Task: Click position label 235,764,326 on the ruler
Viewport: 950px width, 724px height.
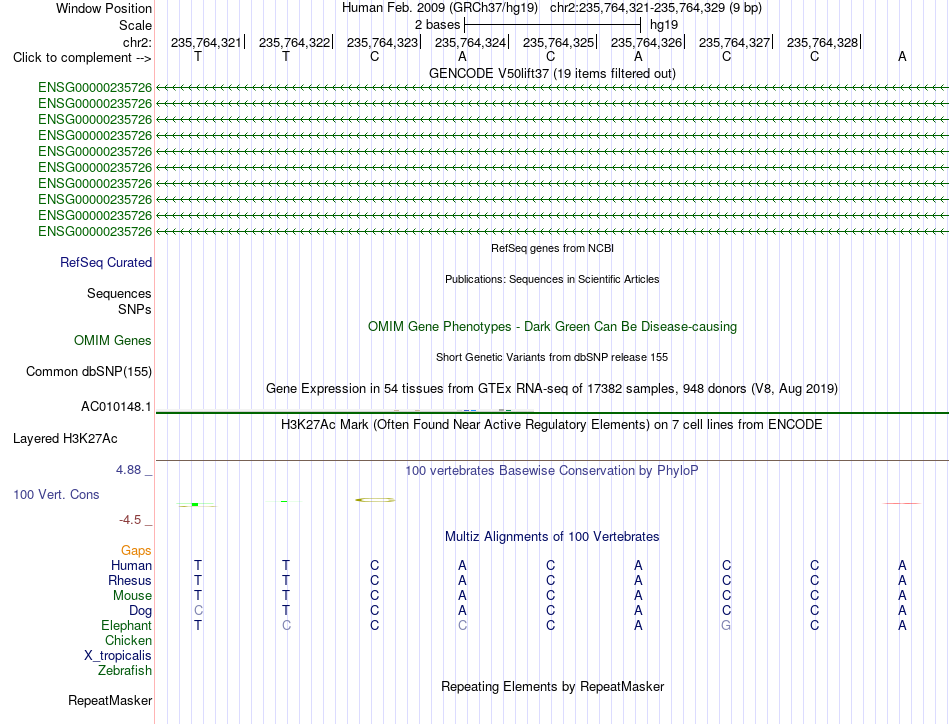Action: click(646, 42)
